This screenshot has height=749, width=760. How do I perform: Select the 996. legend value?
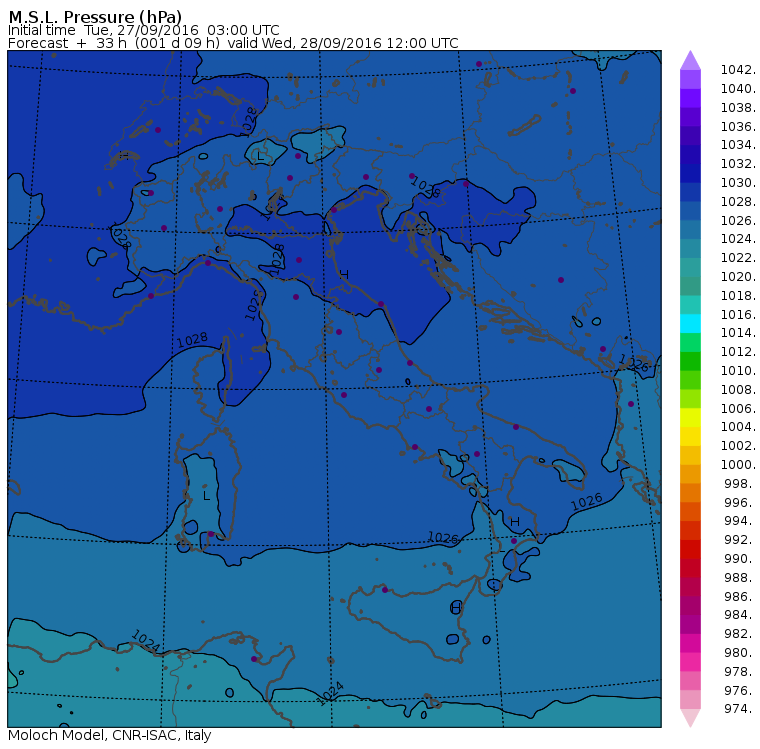click(740, 503)
